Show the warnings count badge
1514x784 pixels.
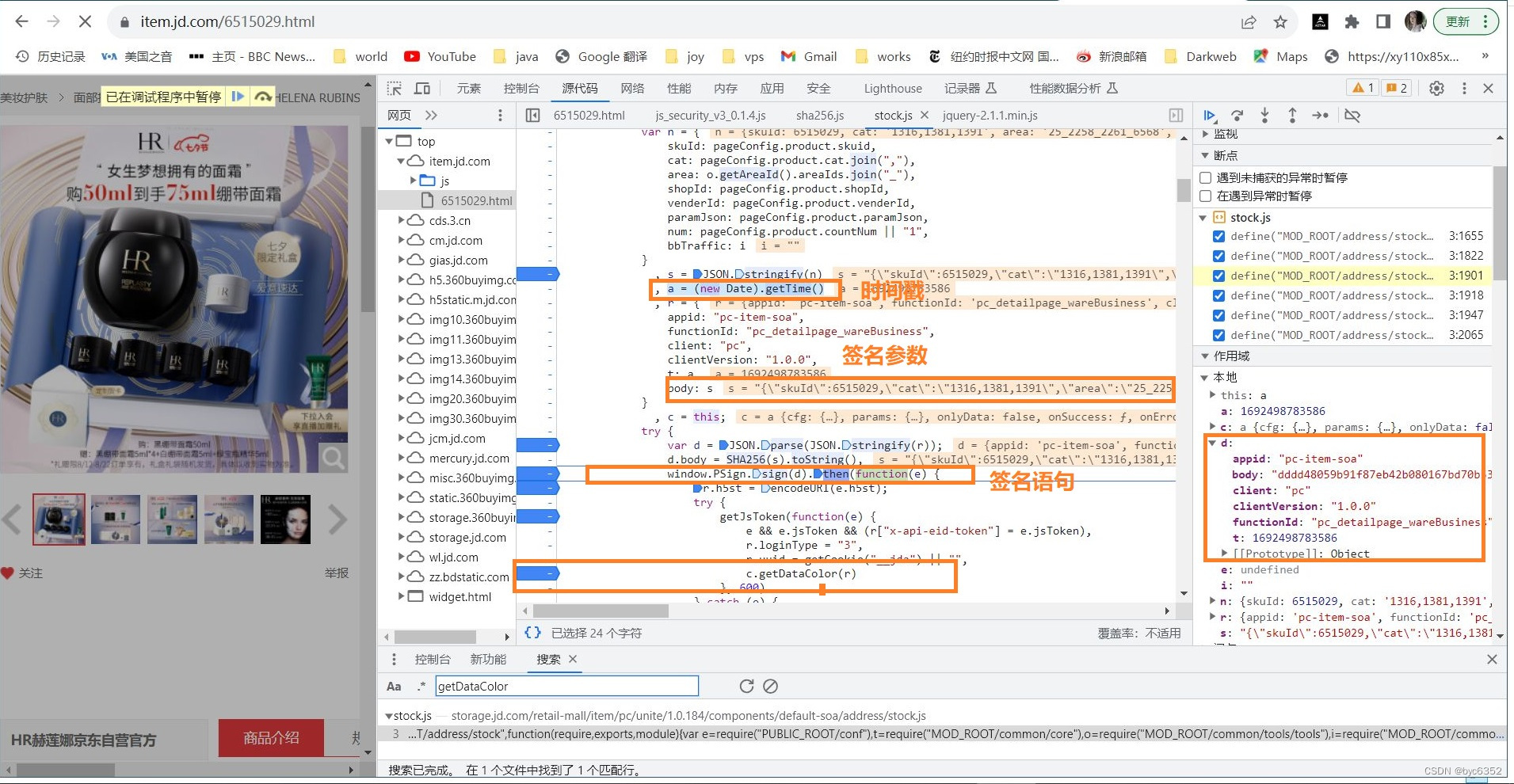click(x=1363, y=88)
